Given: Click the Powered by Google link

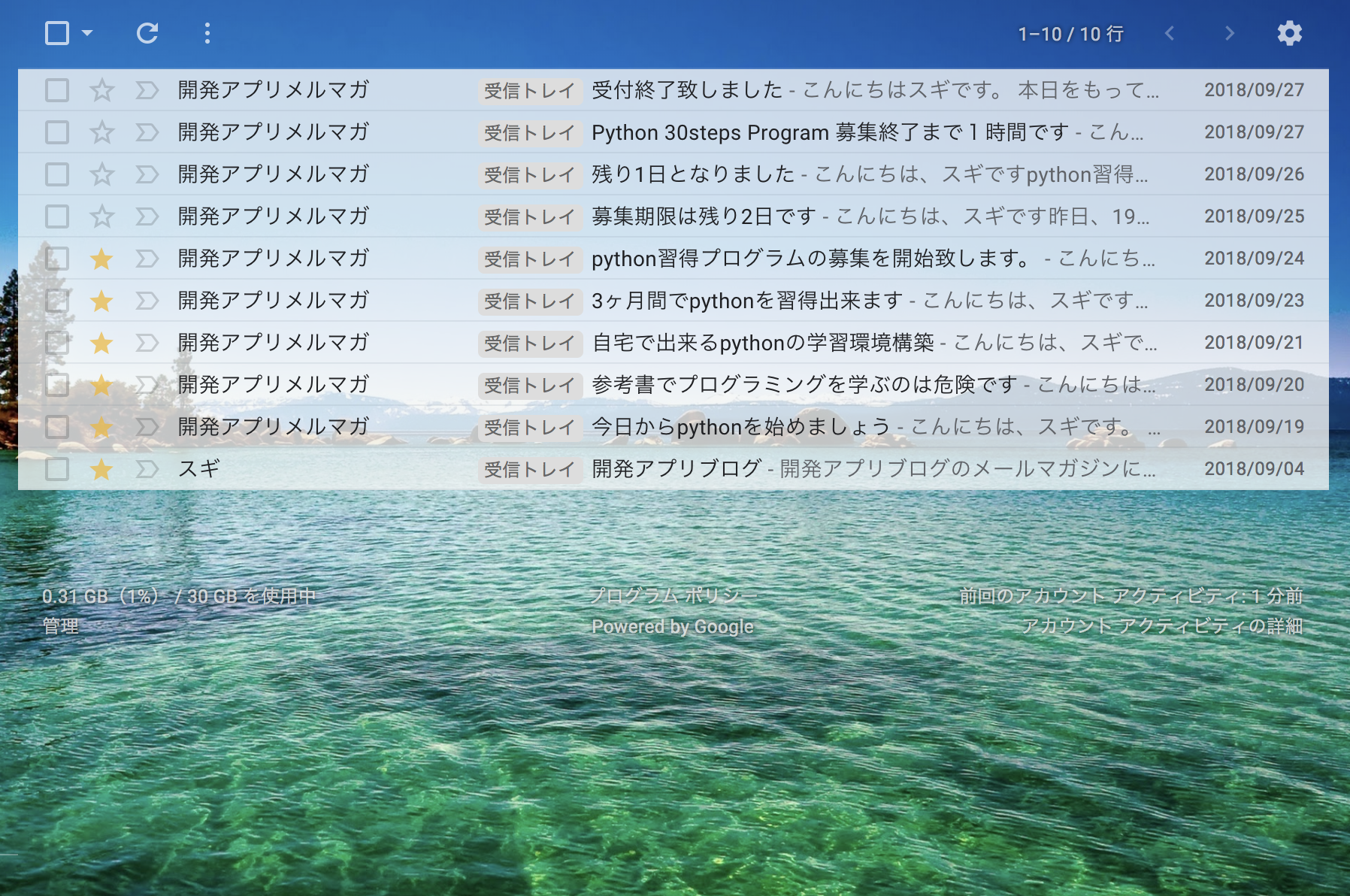Looking at the screenshot, I should click(x=673, y=627).
